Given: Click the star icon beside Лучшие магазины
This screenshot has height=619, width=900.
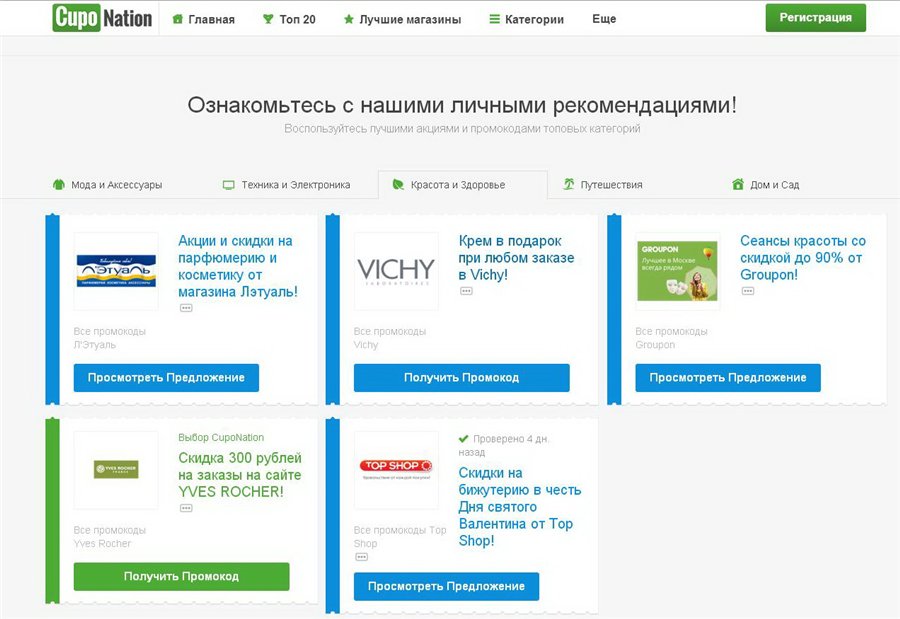Looking at the screenshot, I should pyautogui.click(x=349, y=18).
